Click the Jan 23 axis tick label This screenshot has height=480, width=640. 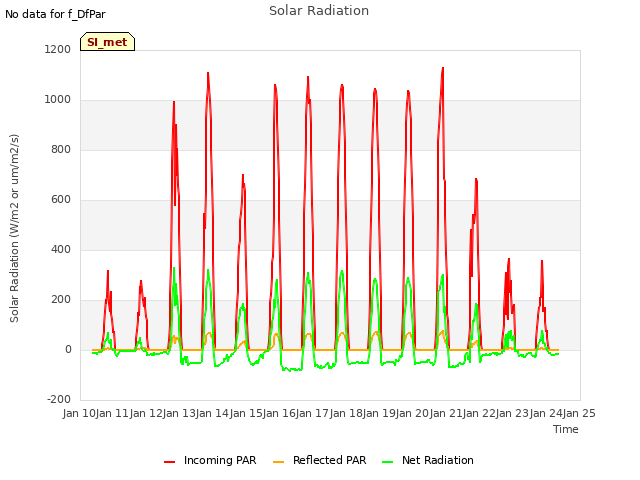513,413
